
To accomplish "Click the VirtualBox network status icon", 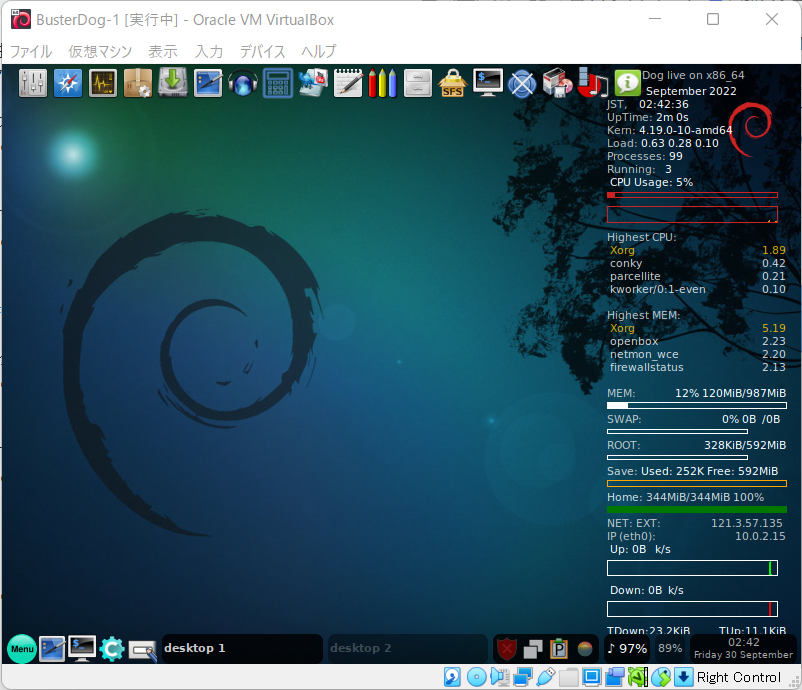I will pos(523,677).
